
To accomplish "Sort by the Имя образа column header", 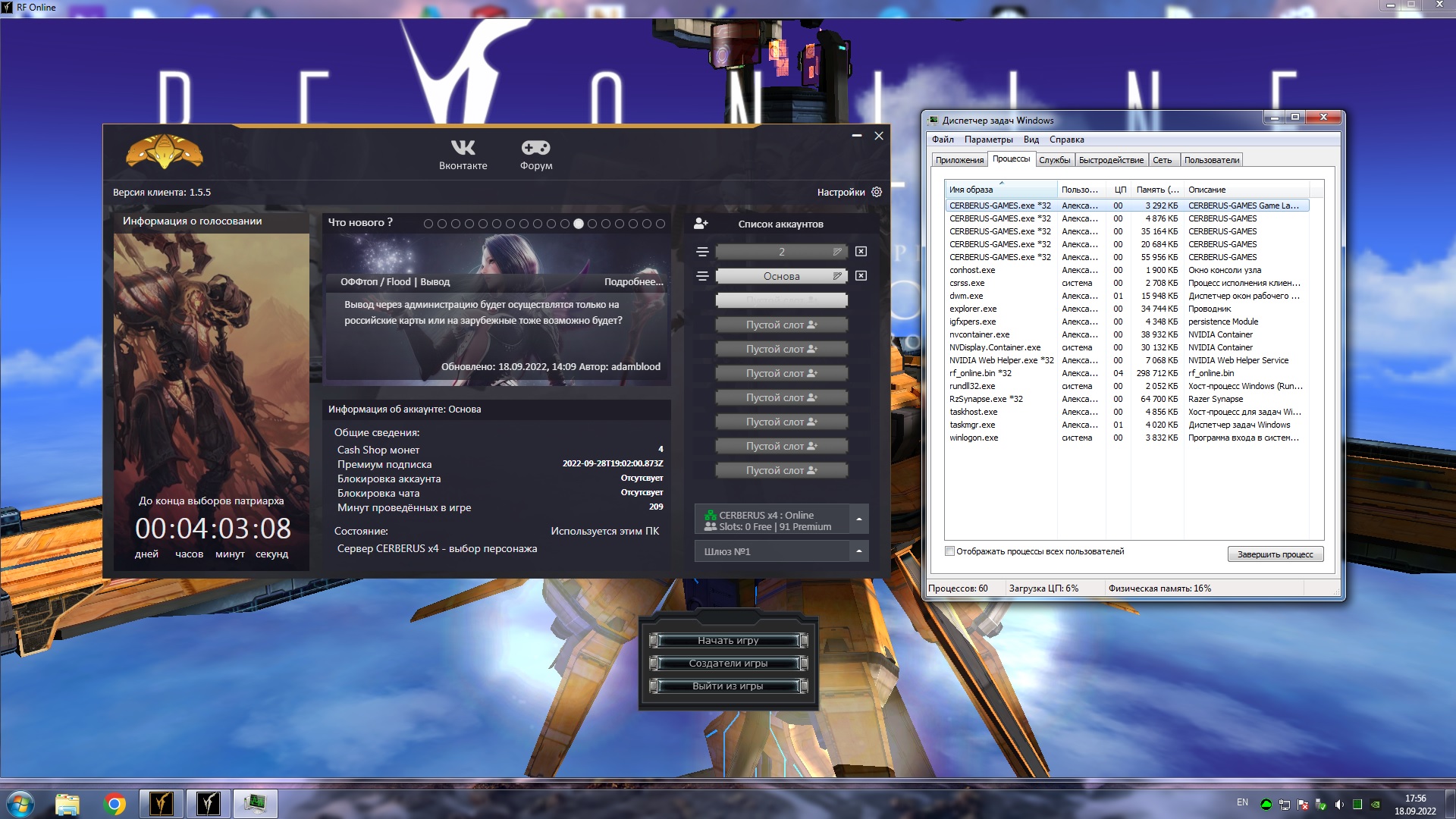I will (x=1001, y=190).
